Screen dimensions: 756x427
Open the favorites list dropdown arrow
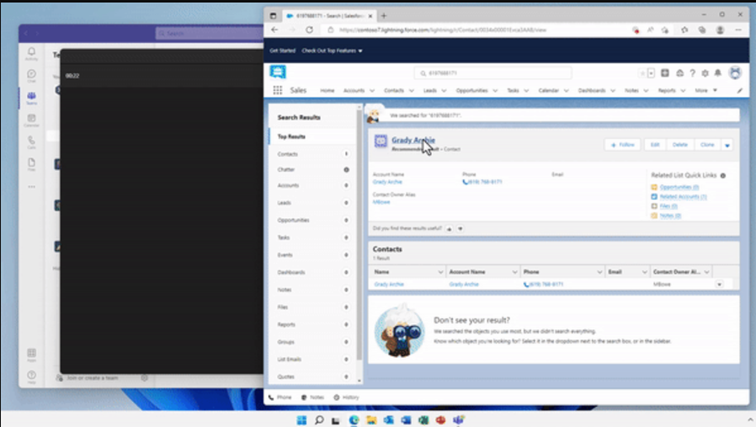651,73
